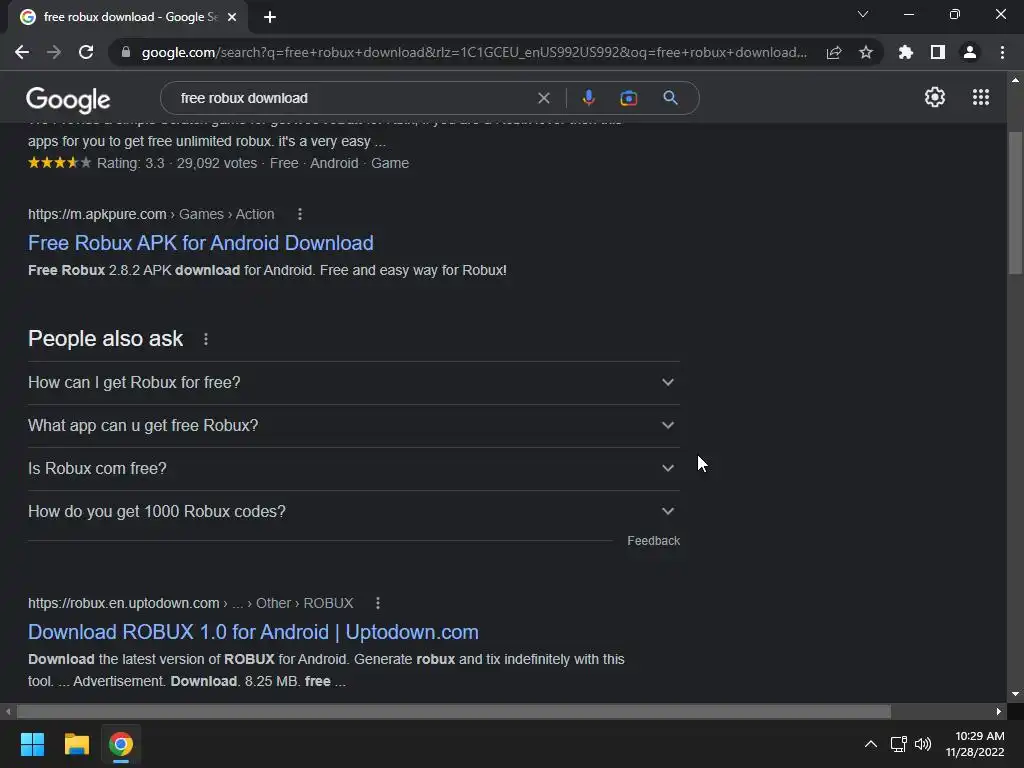Submit search with magnifier icon

click(x=670, y=98)
